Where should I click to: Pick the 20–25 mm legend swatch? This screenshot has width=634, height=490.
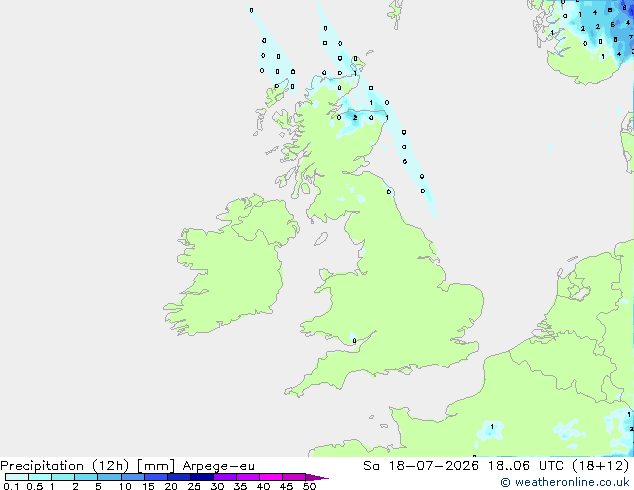point(179,477)
